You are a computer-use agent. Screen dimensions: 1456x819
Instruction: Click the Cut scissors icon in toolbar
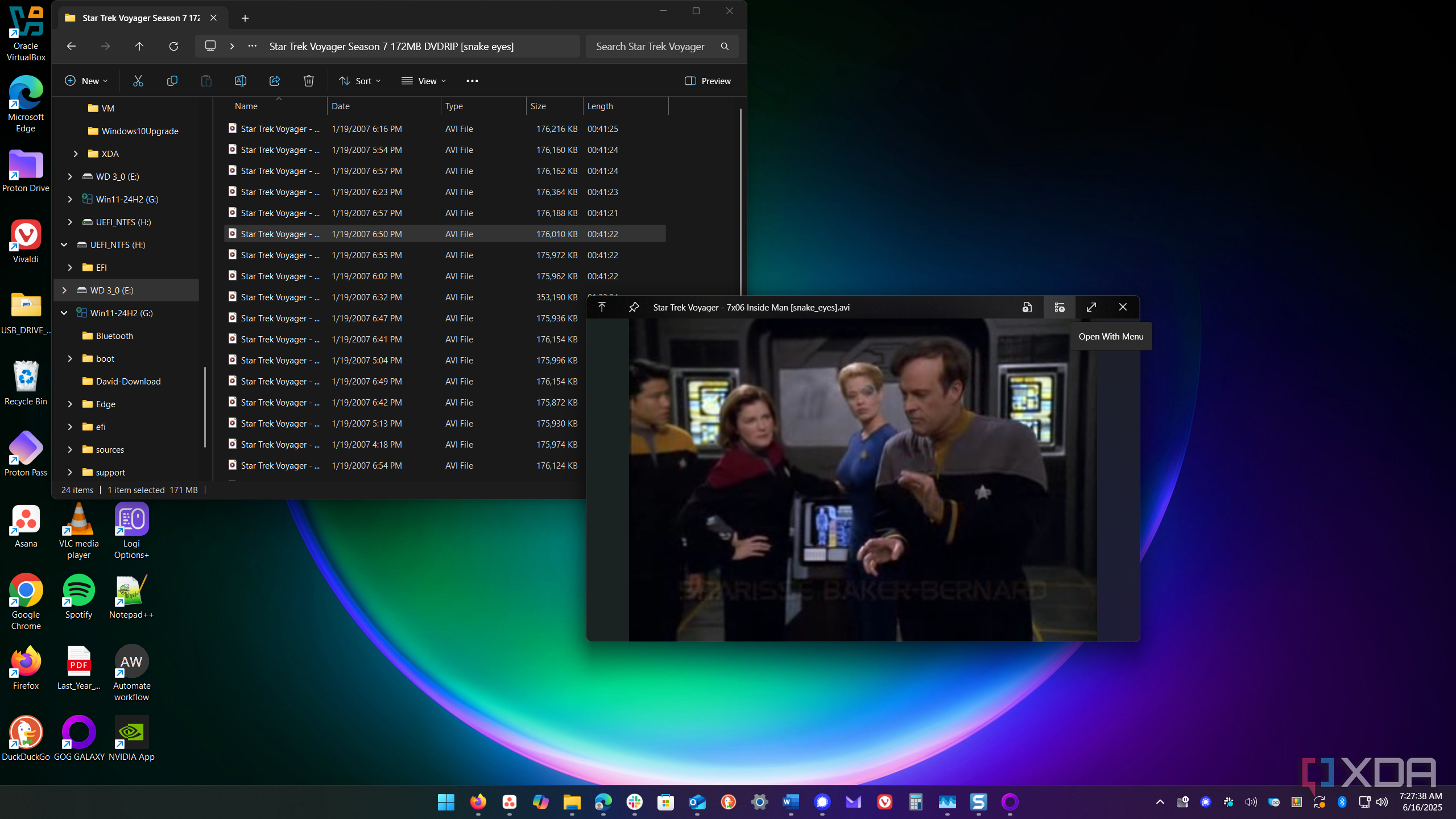tap(138, 81)
